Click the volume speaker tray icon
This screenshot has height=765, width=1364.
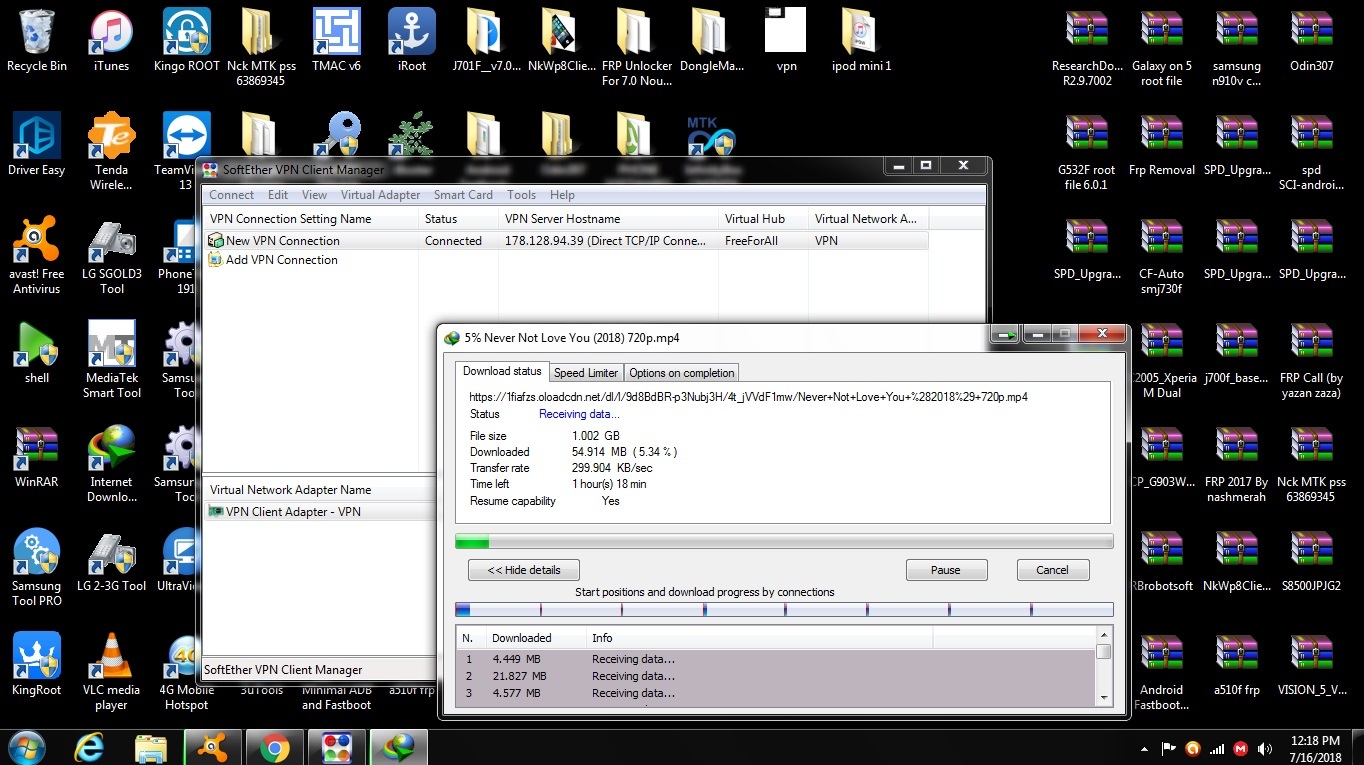[1266, 748]
